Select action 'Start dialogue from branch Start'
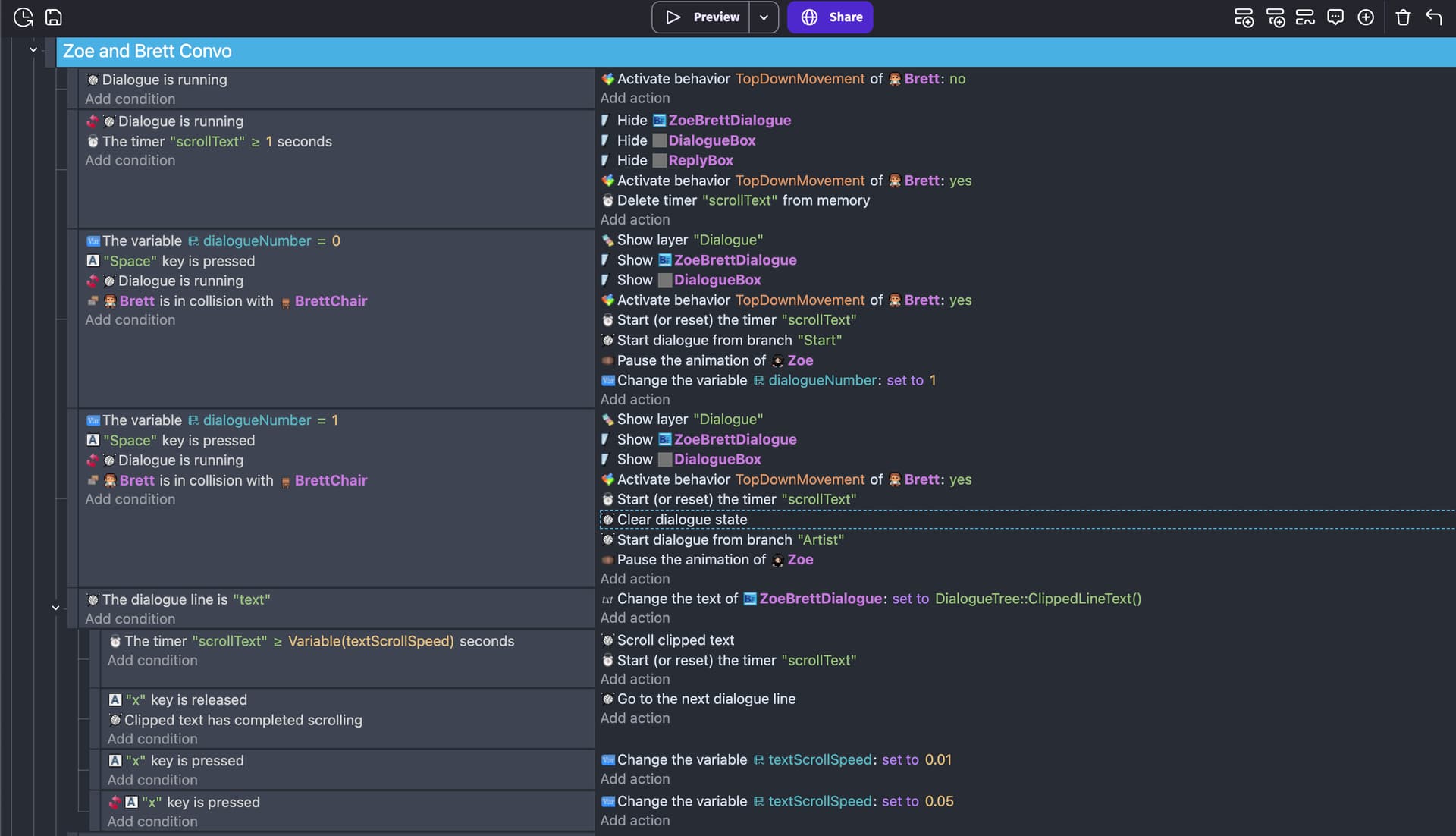Screen dimensions: 1456x836 pyautogui.click(x=721, y=340)
